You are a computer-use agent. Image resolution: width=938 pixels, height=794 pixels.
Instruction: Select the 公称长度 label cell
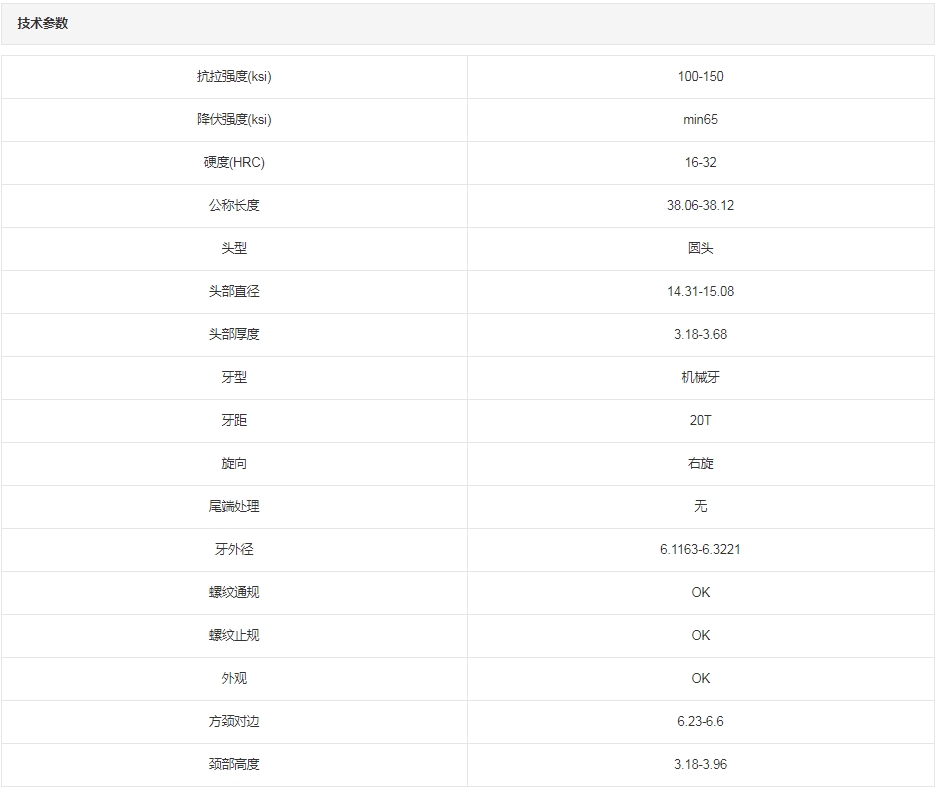pos(234,206)
